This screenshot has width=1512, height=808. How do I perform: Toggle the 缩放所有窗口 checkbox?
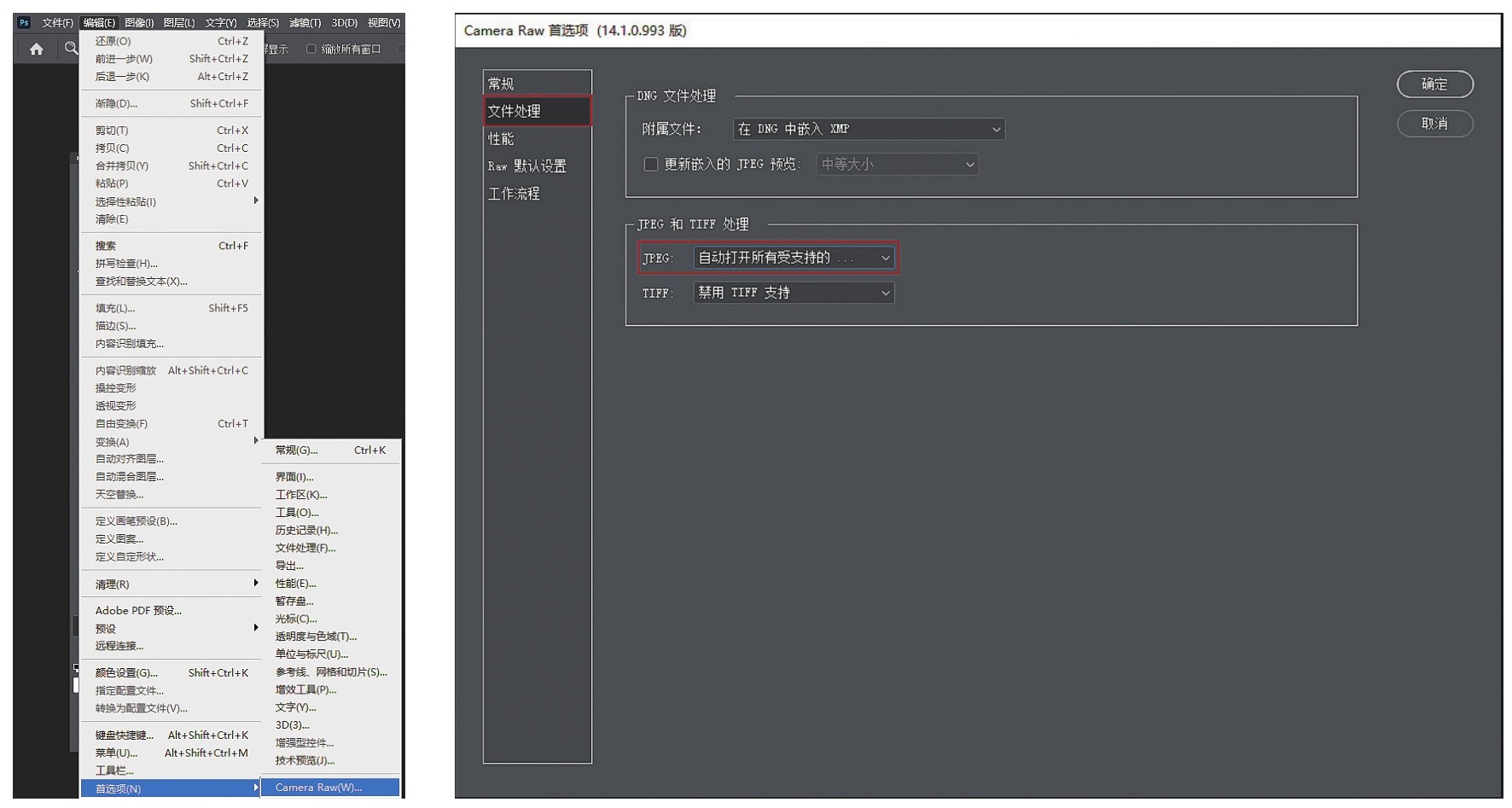click(x=311, y=49)
